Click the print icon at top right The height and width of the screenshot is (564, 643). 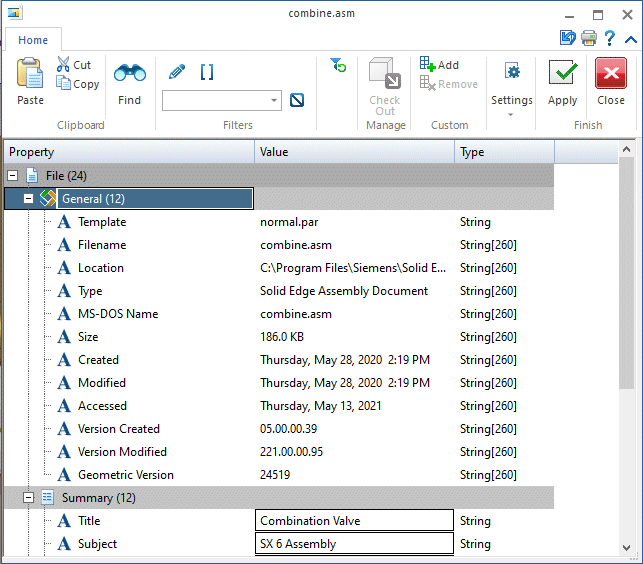[589, 38]
